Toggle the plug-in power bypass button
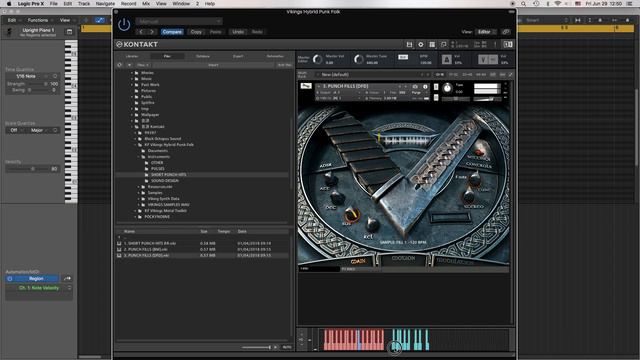This screenshot has width=640, height=360. [124, 25]
